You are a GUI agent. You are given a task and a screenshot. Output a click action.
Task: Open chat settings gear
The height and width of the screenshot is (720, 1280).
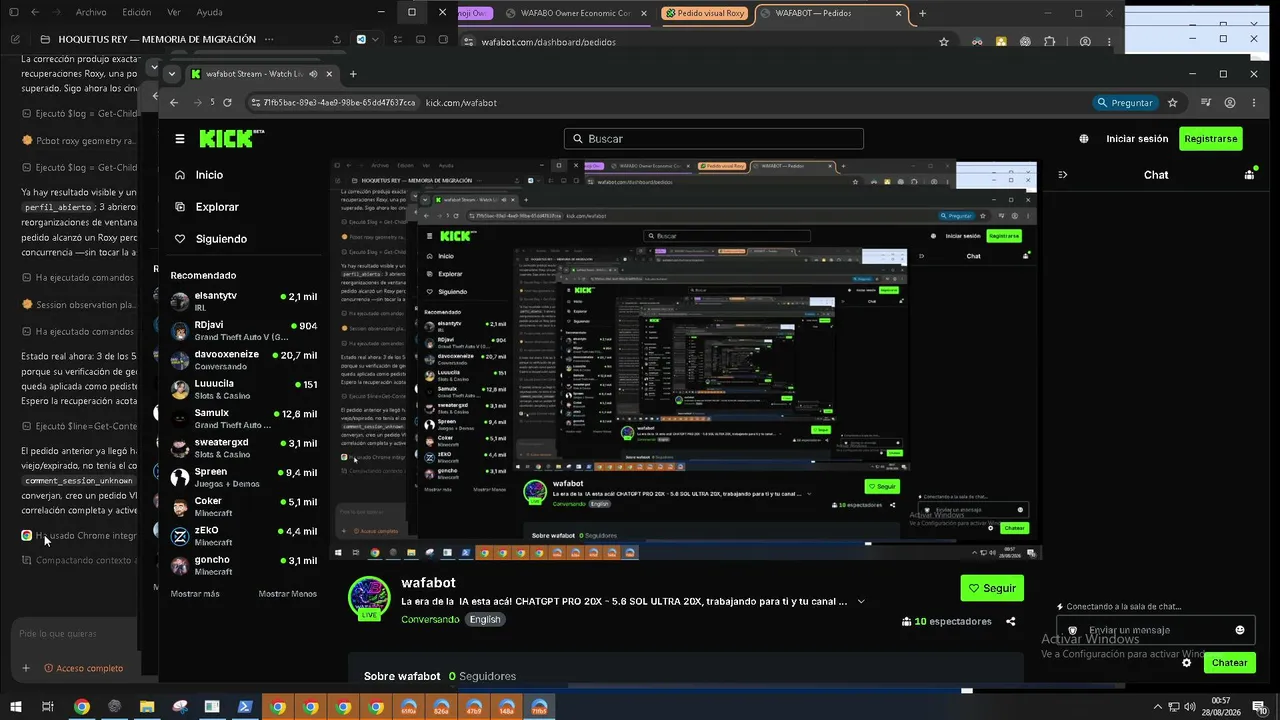pos(1187,662)
